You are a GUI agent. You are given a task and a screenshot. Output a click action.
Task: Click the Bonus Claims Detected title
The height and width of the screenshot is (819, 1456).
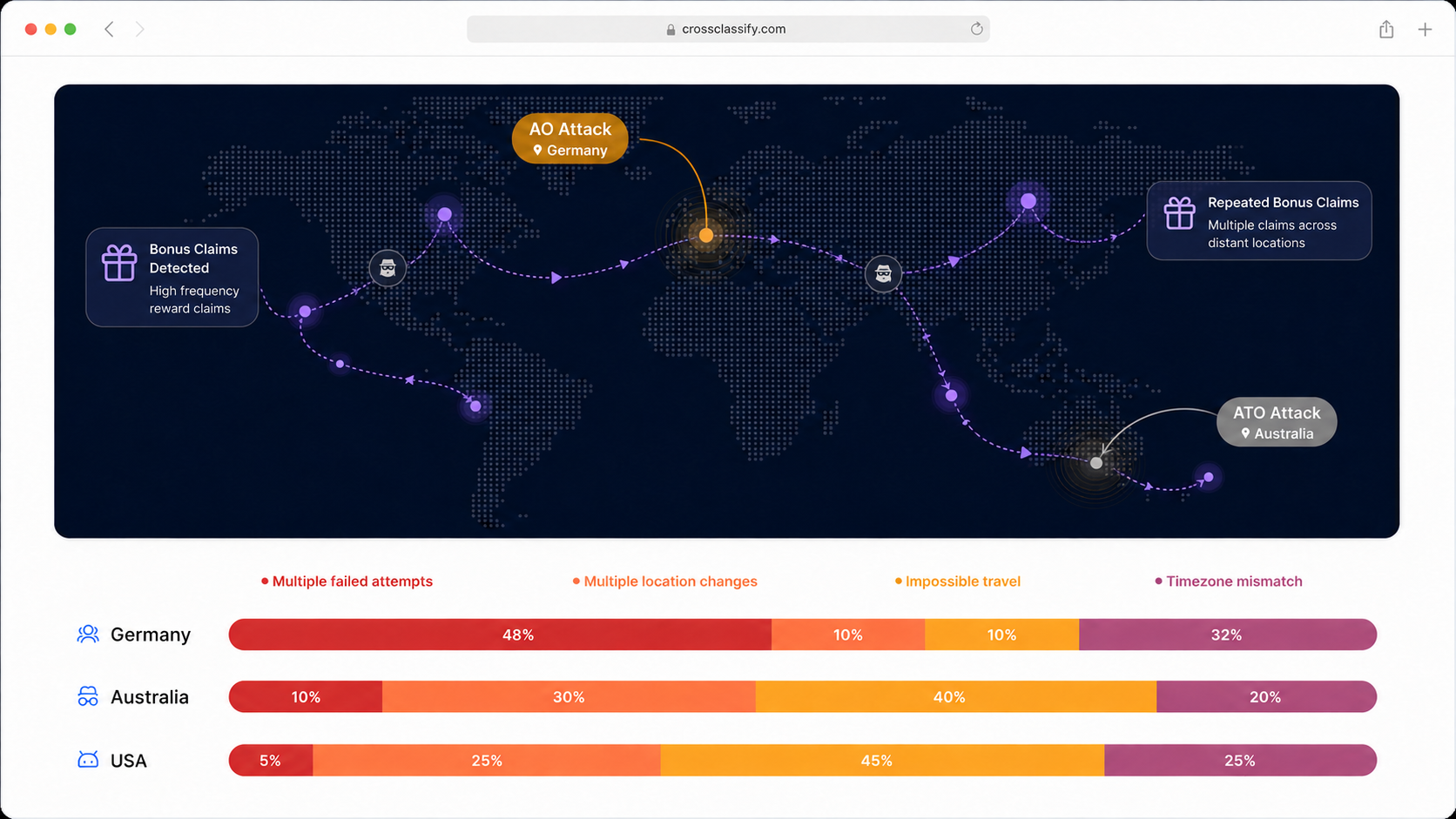[193, 258]
